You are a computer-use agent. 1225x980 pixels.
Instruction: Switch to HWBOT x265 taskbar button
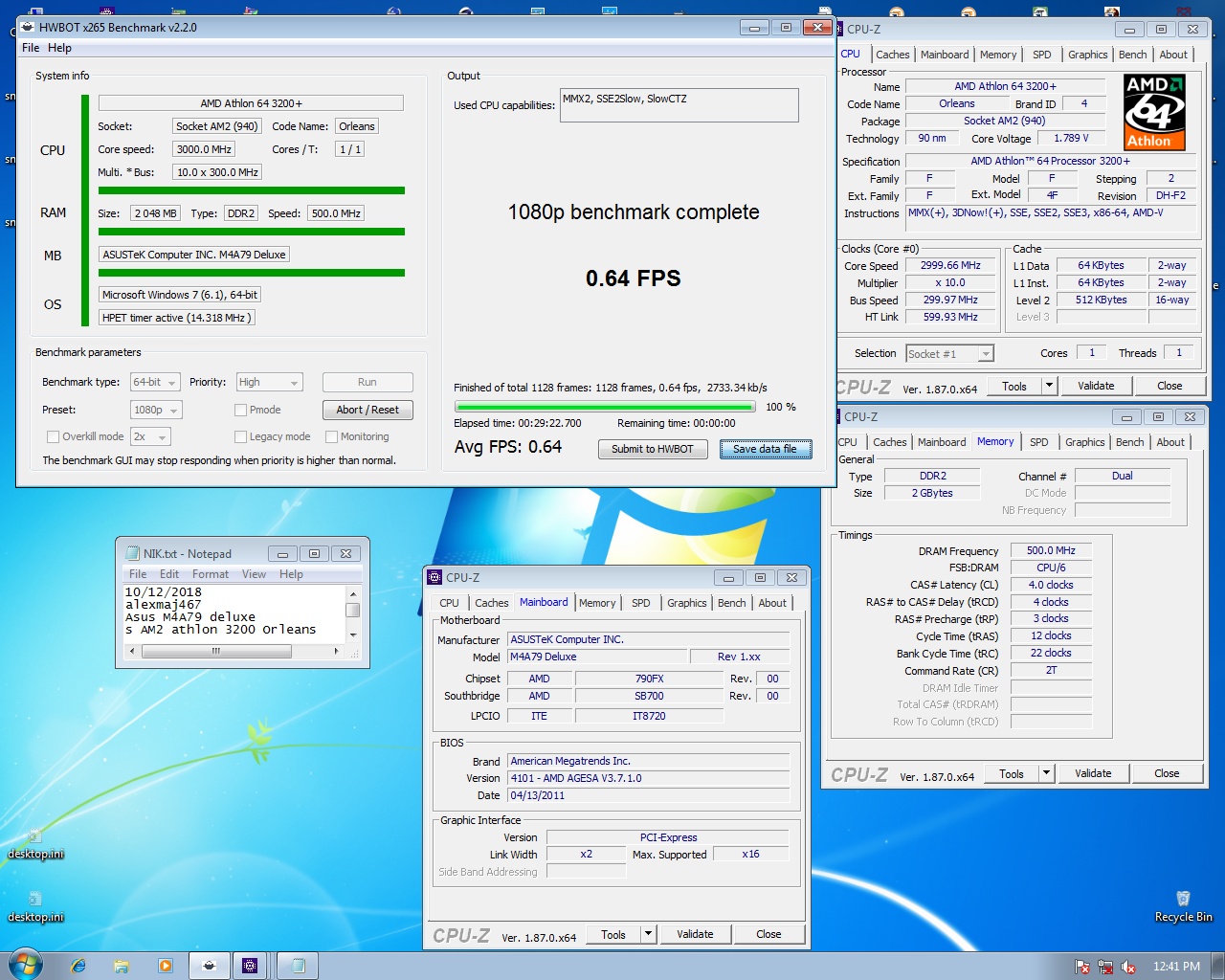point(209,966)
